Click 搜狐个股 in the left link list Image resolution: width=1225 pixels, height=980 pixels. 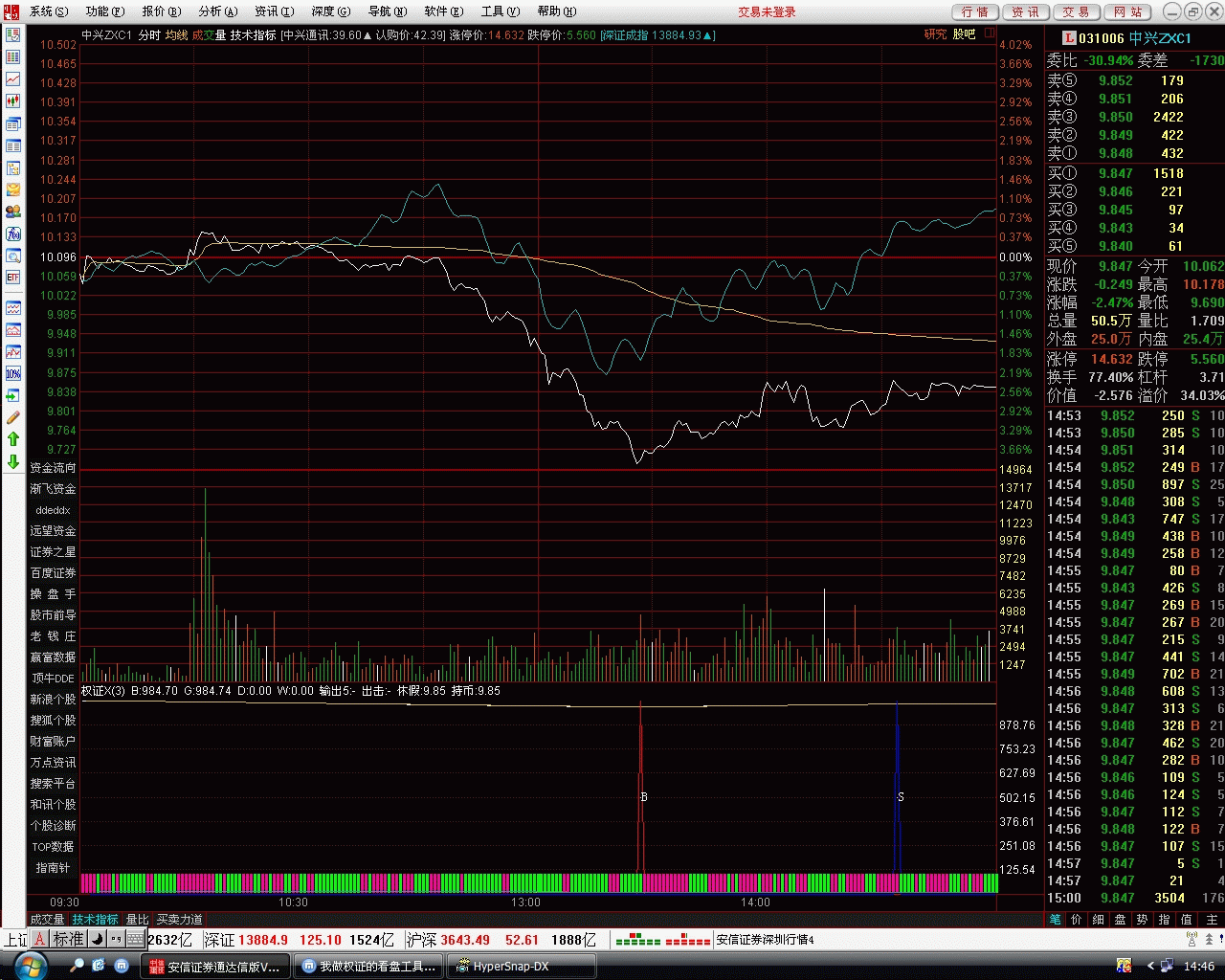53,721
